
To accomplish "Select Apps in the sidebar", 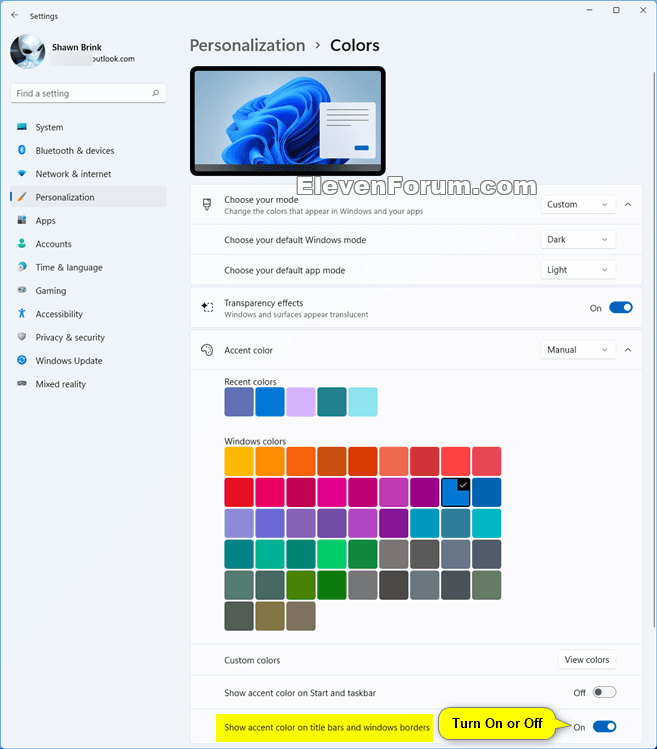I will (x=88, y=221).
